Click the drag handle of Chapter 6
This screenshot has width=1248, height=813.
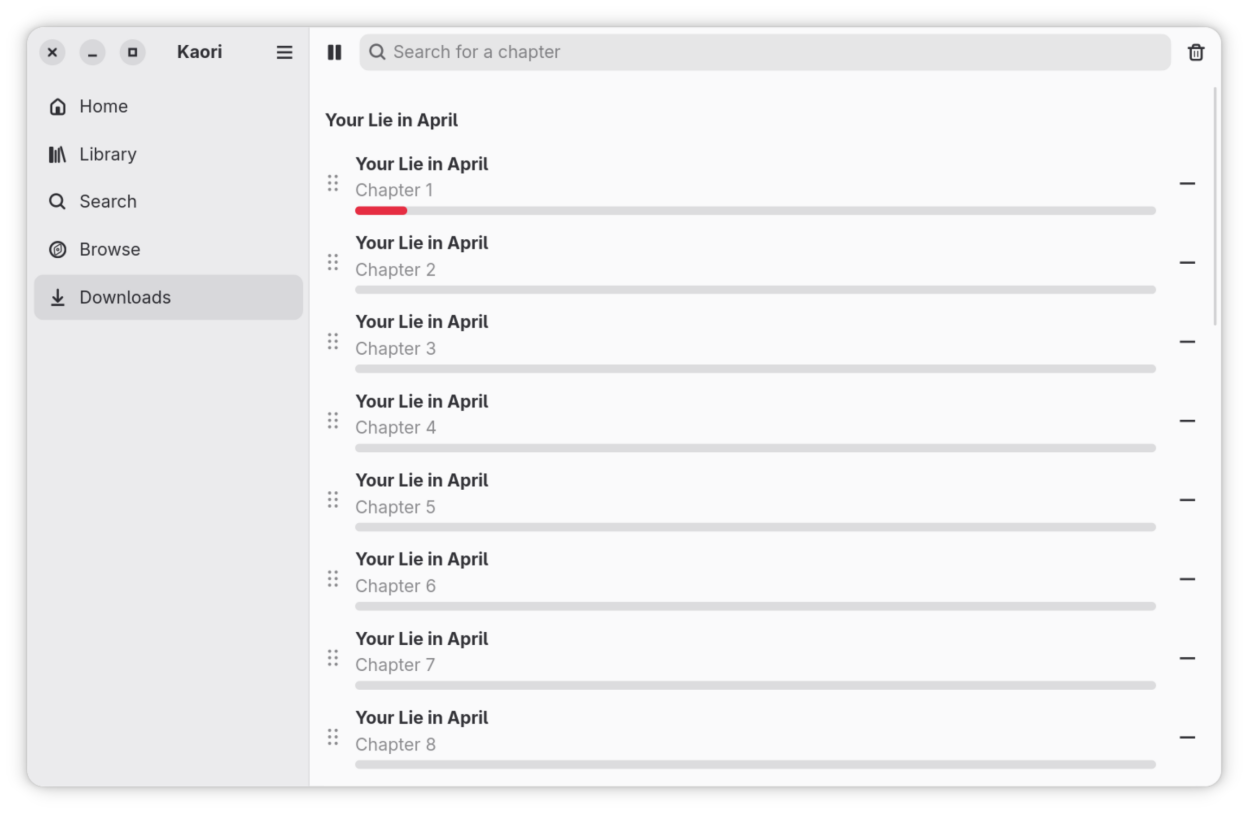(333, 579)
